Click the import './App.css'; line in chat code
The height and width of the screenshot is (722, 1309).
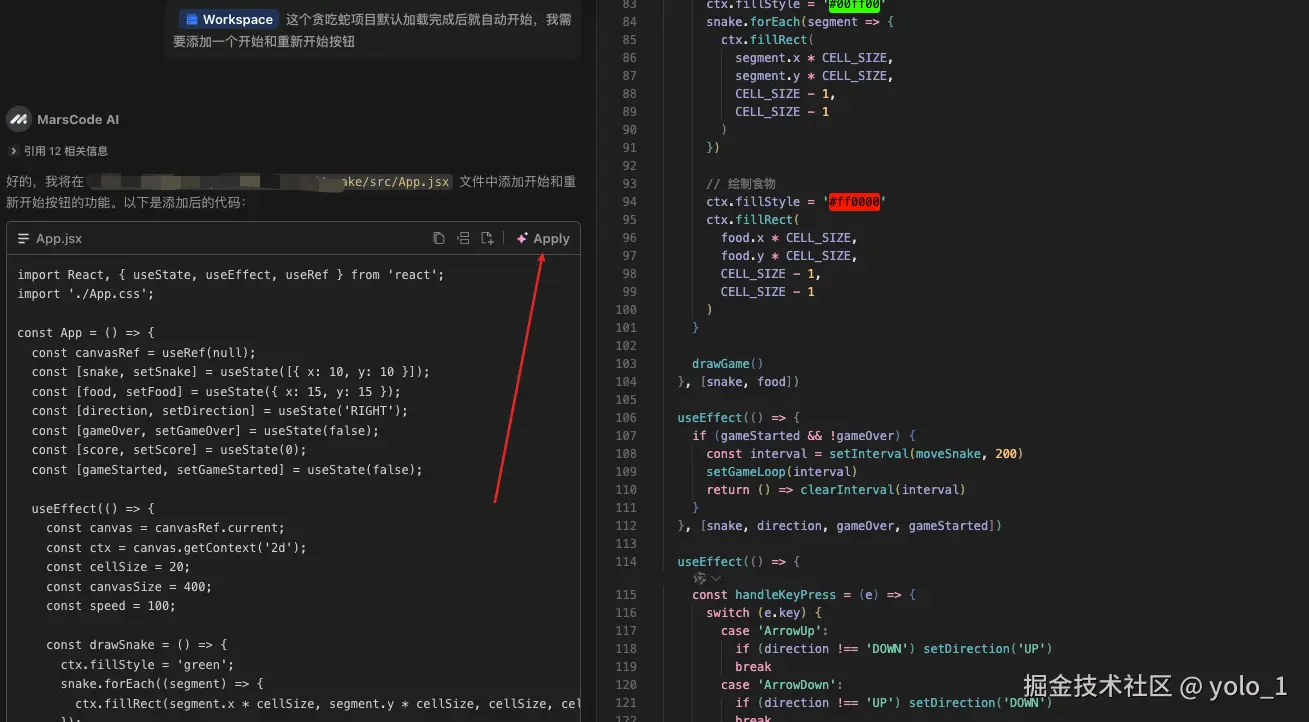click(x=85, y=294)
